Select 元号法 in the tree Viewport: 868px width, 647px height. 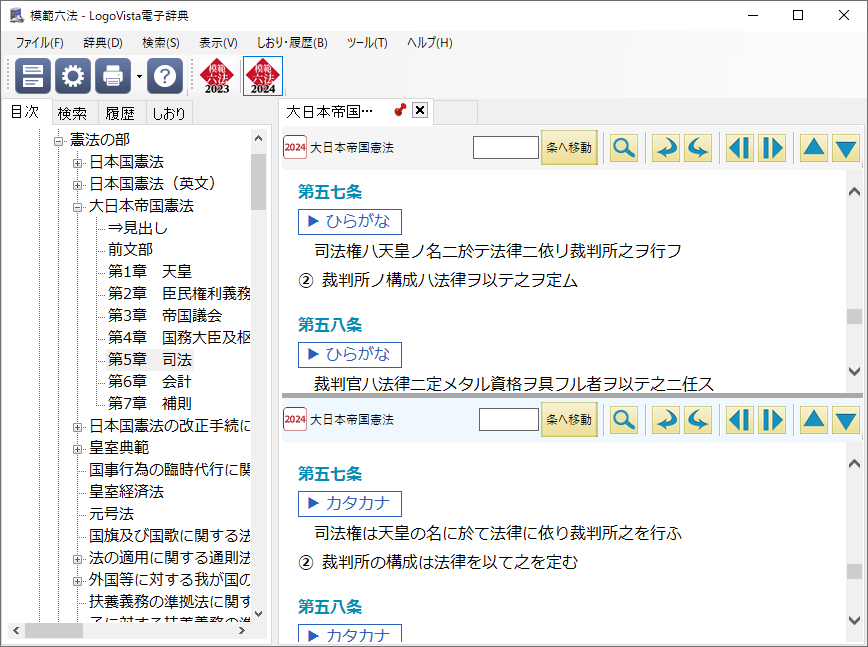click(111, 514)
